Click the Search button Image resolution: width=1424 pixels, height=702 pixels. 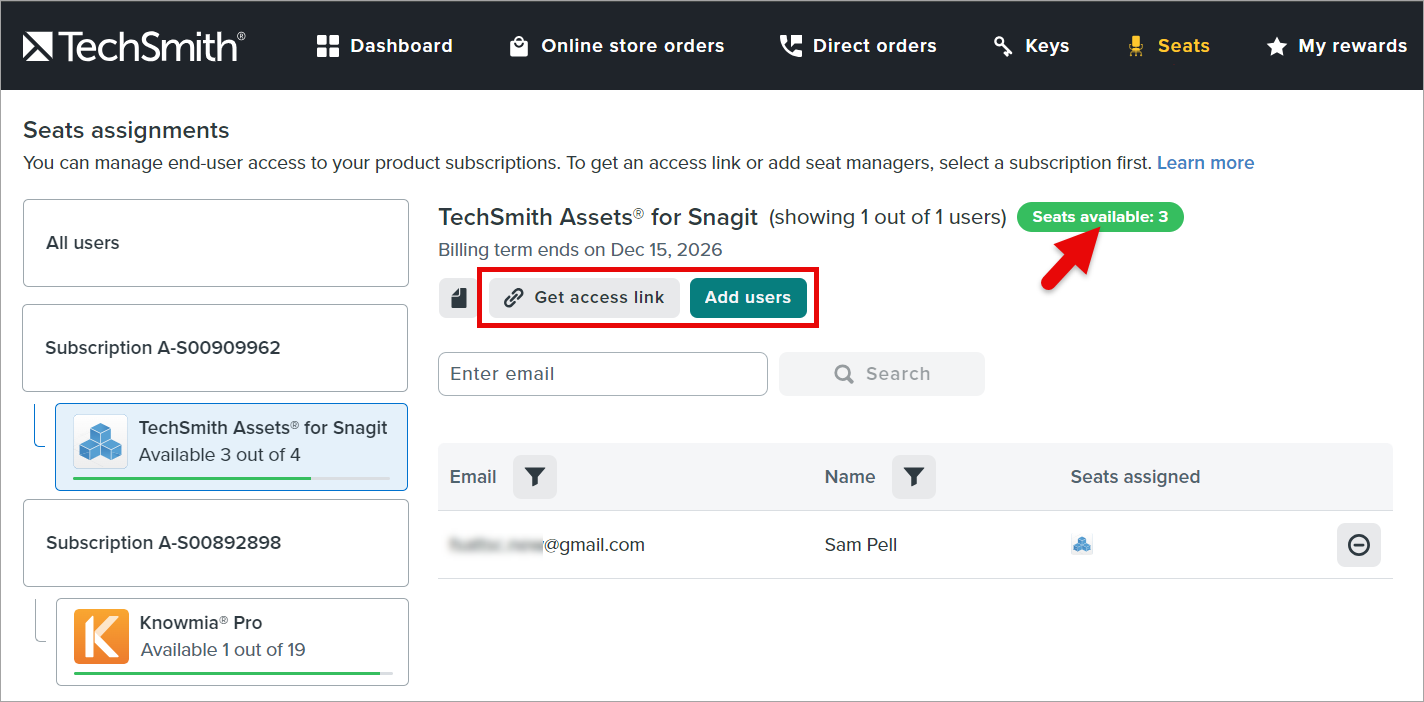(882, 374)
